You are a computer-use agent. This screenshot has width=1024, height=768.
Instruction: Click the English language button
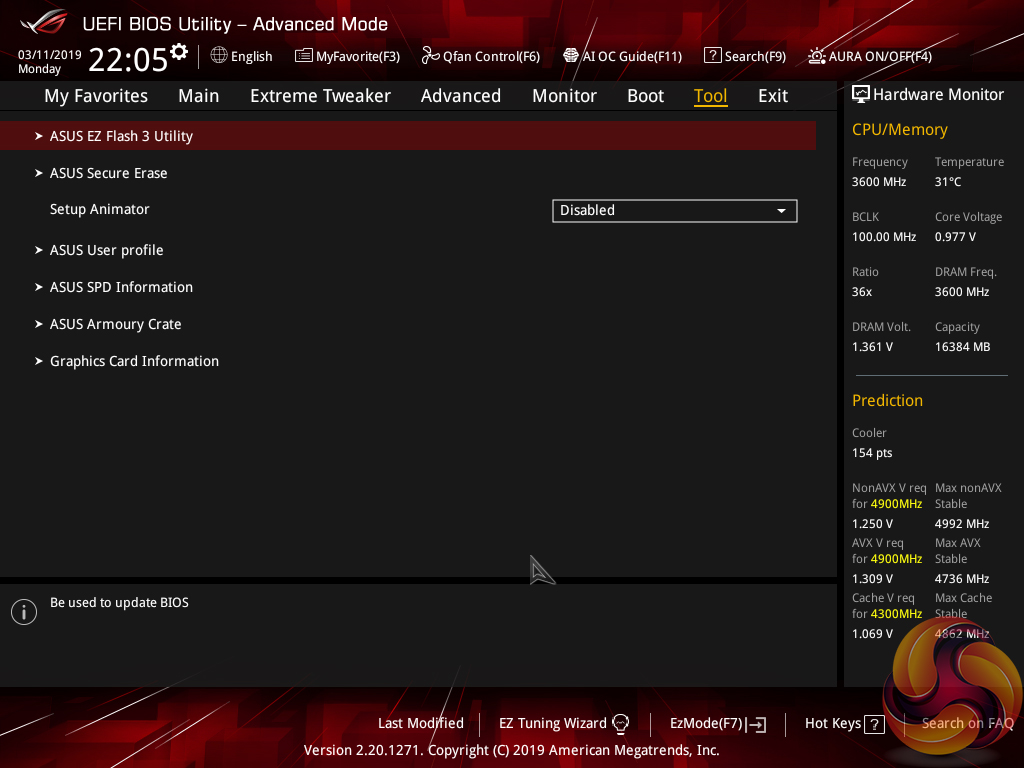242,56
